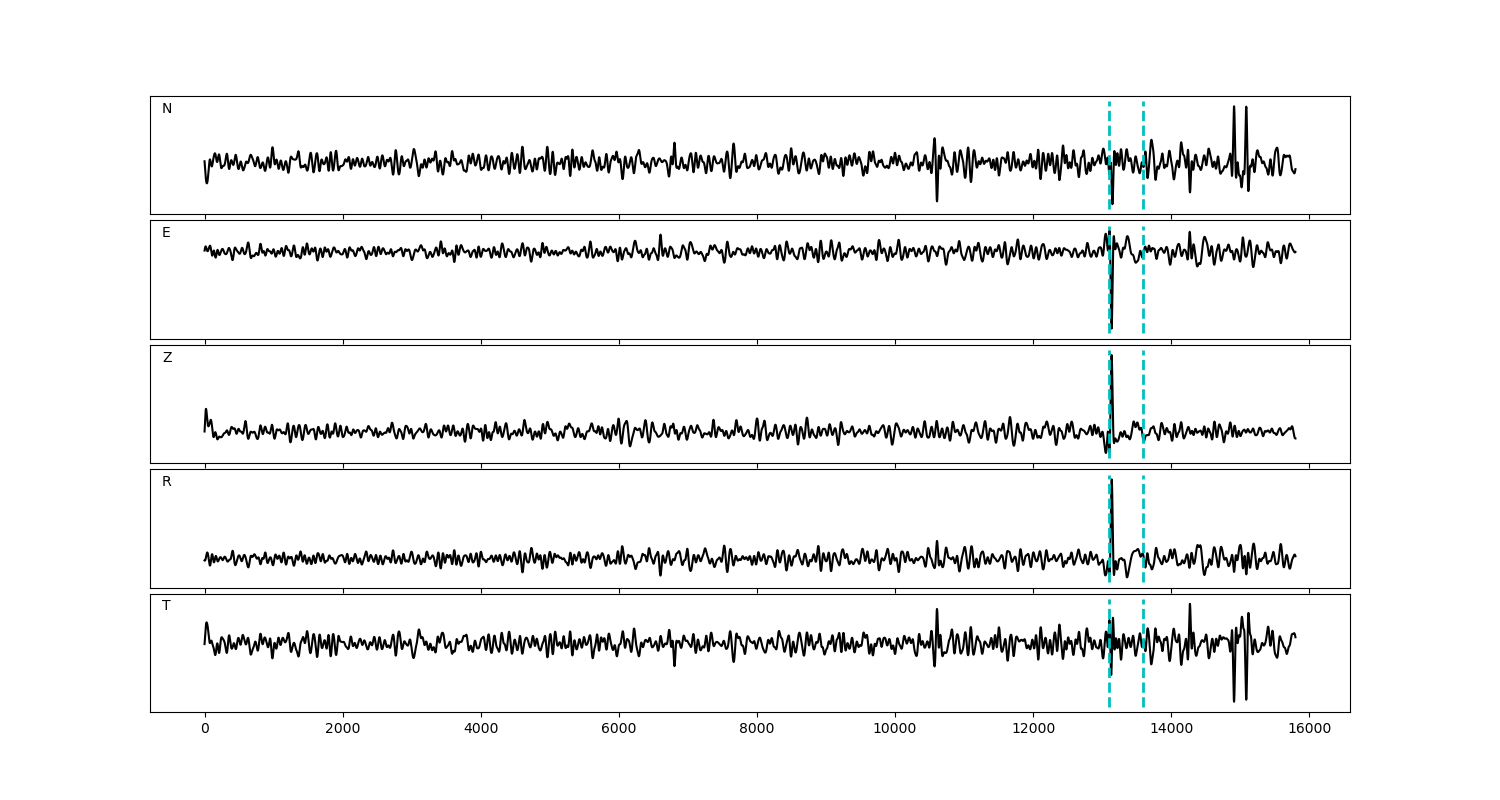This screenshot has height=800, width=1500.
Task: Click the E channel label
Action: pyautogui.click(x=166, y=233)
